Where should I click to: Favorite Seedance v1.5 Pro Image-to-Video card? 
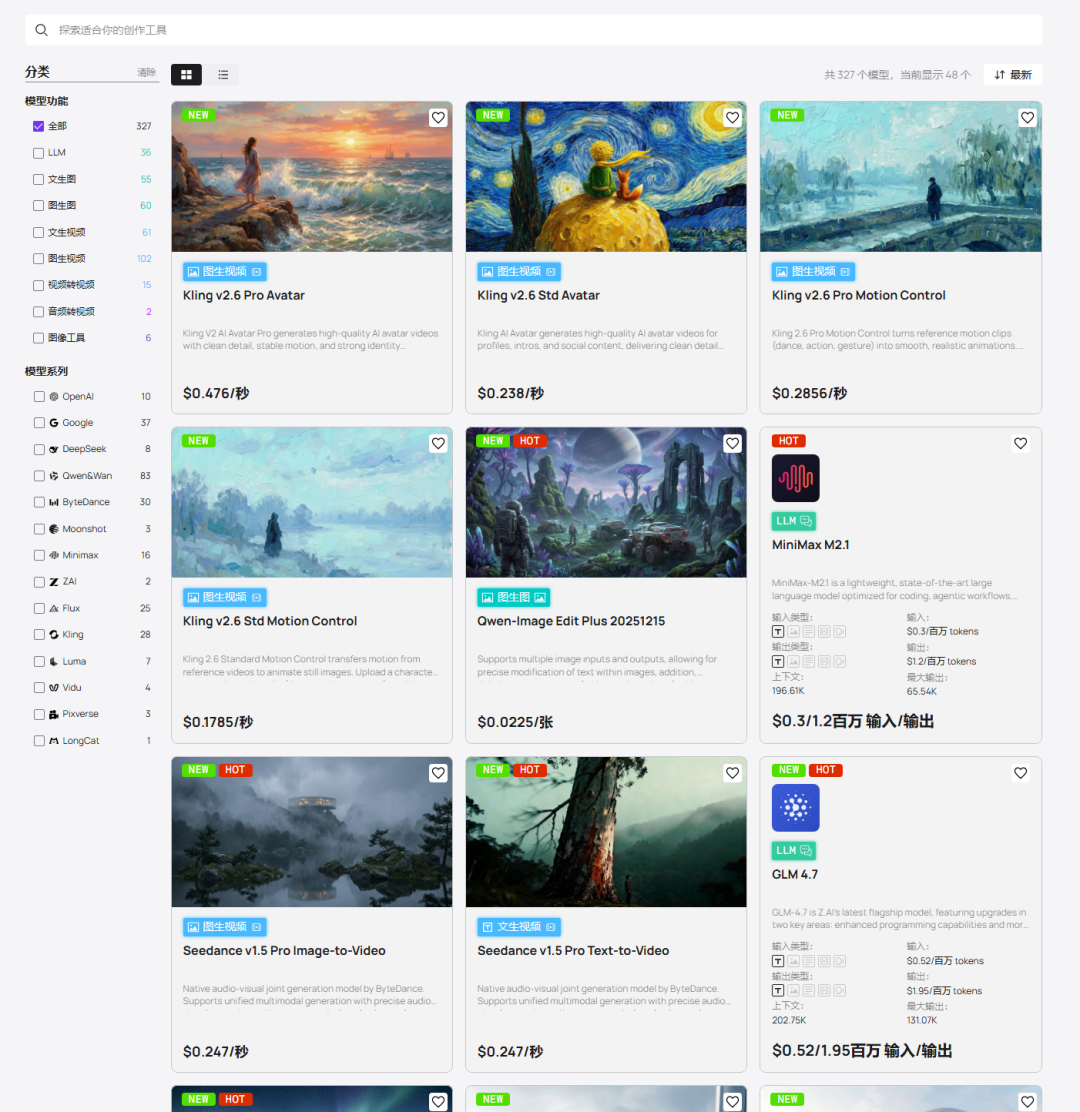(438, 773)
